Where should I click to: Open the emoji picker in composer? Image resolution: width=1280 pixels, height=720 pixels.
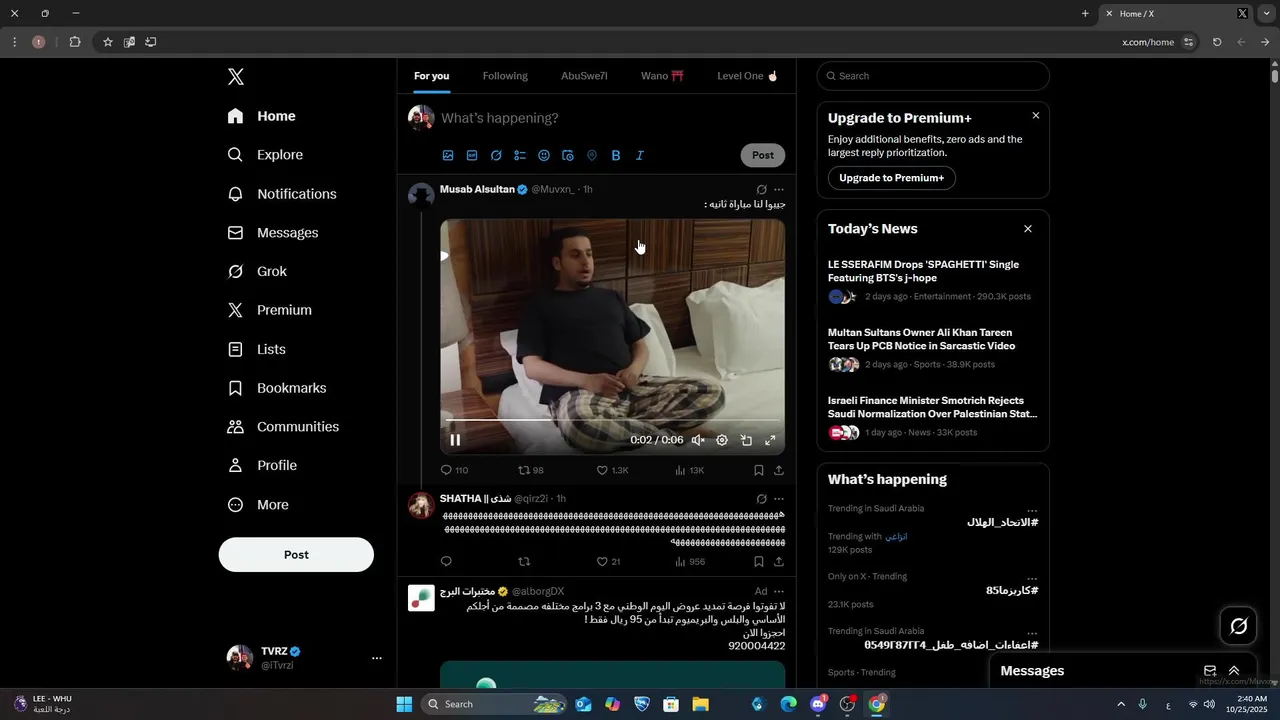tap(544, 156)
